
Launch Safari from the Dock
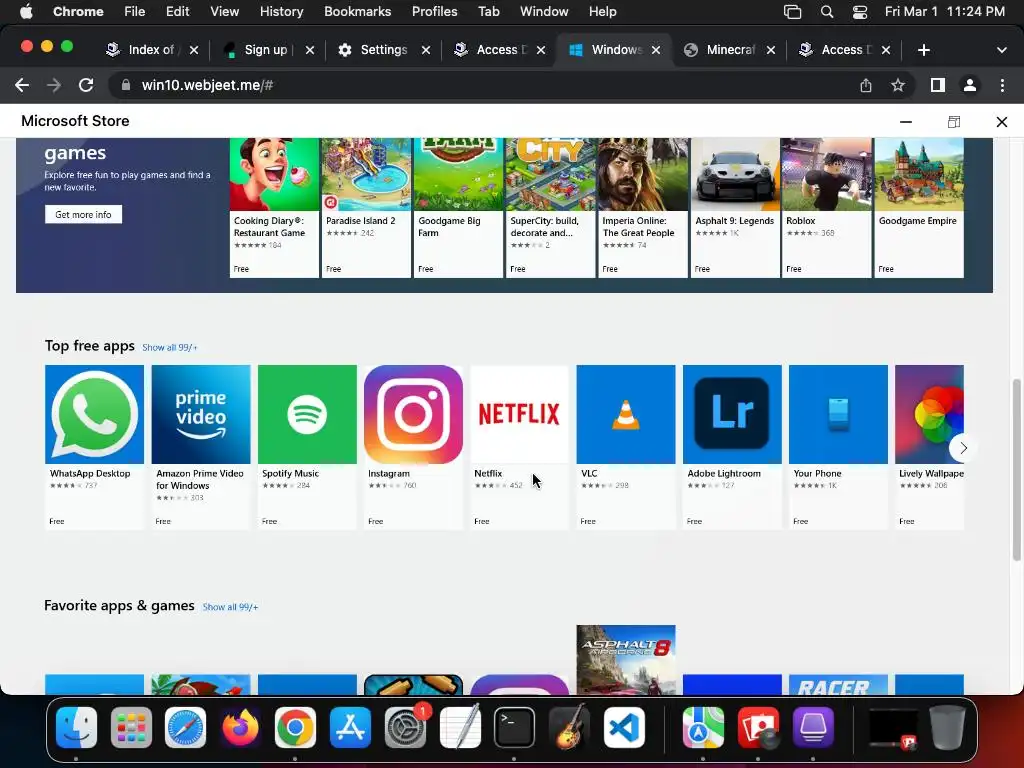click(185, 727)
